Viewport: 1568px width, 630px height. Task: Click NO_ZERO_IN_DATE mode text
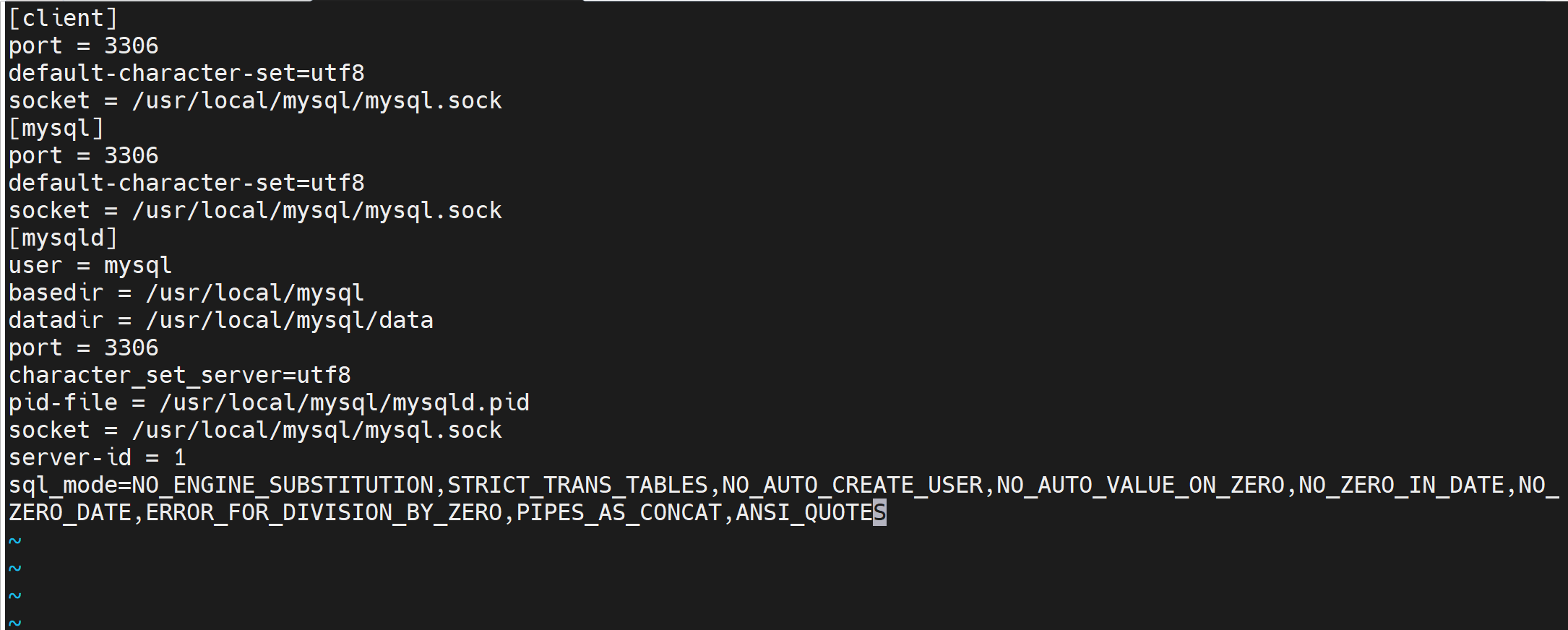(1401, 486)
